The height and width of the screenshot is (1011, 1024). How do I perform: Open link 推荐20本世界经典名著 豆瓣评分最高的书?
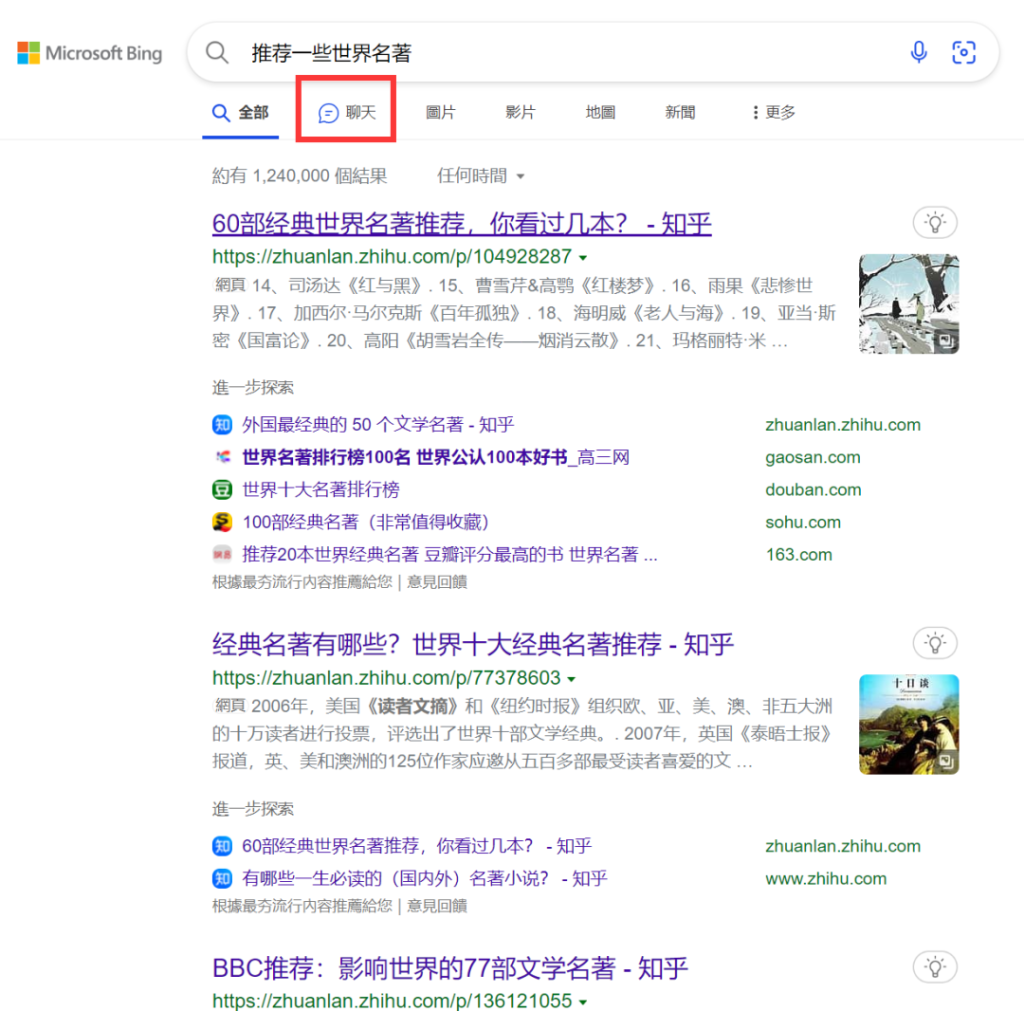450,554
